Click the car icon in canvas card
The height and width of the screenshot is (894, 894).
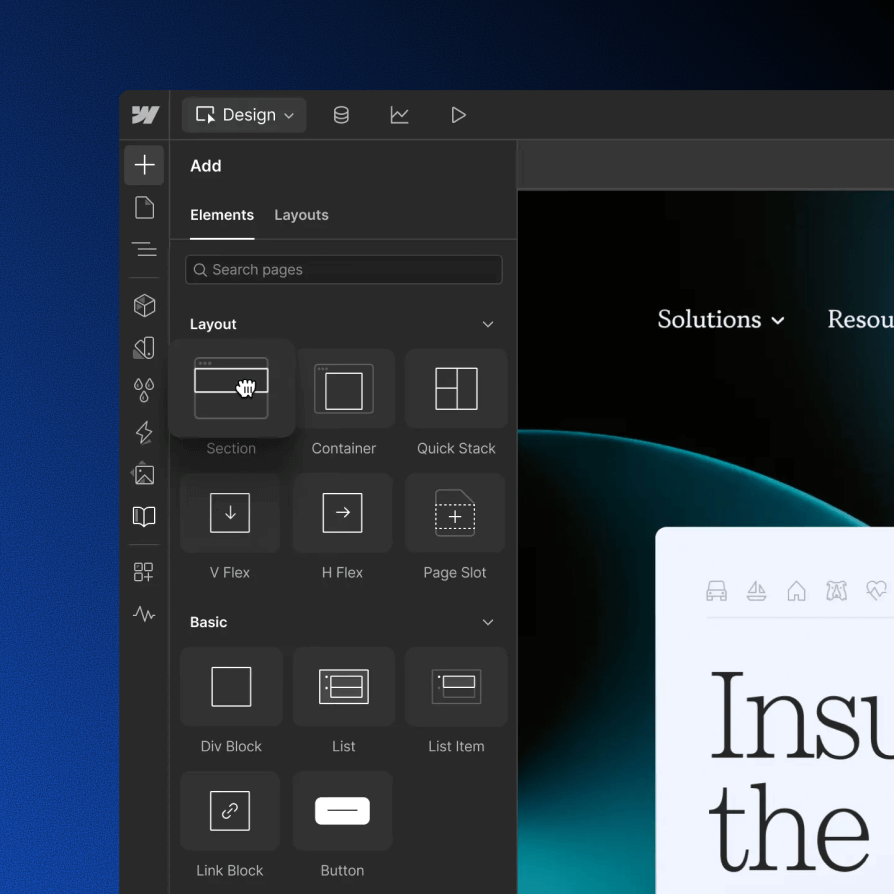click(716, 591)
